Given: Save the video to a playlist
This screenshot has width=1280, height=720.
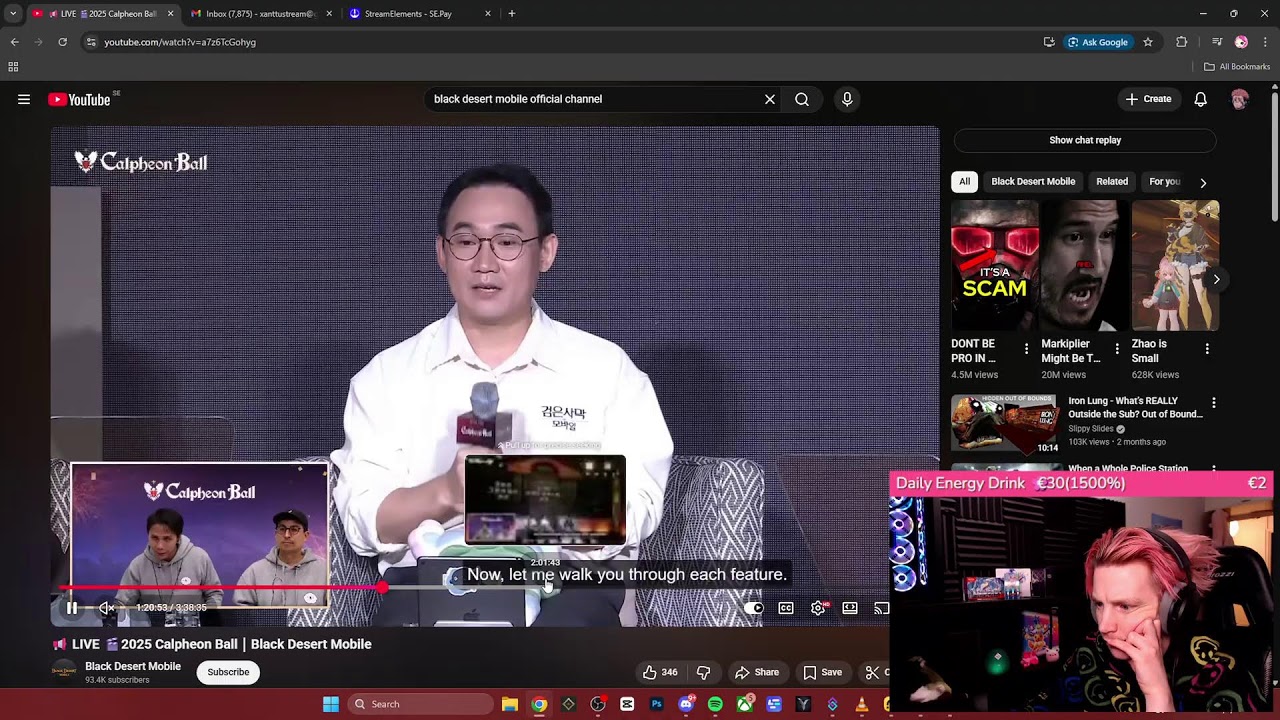Looking at the screenshot, I should 822,672.
